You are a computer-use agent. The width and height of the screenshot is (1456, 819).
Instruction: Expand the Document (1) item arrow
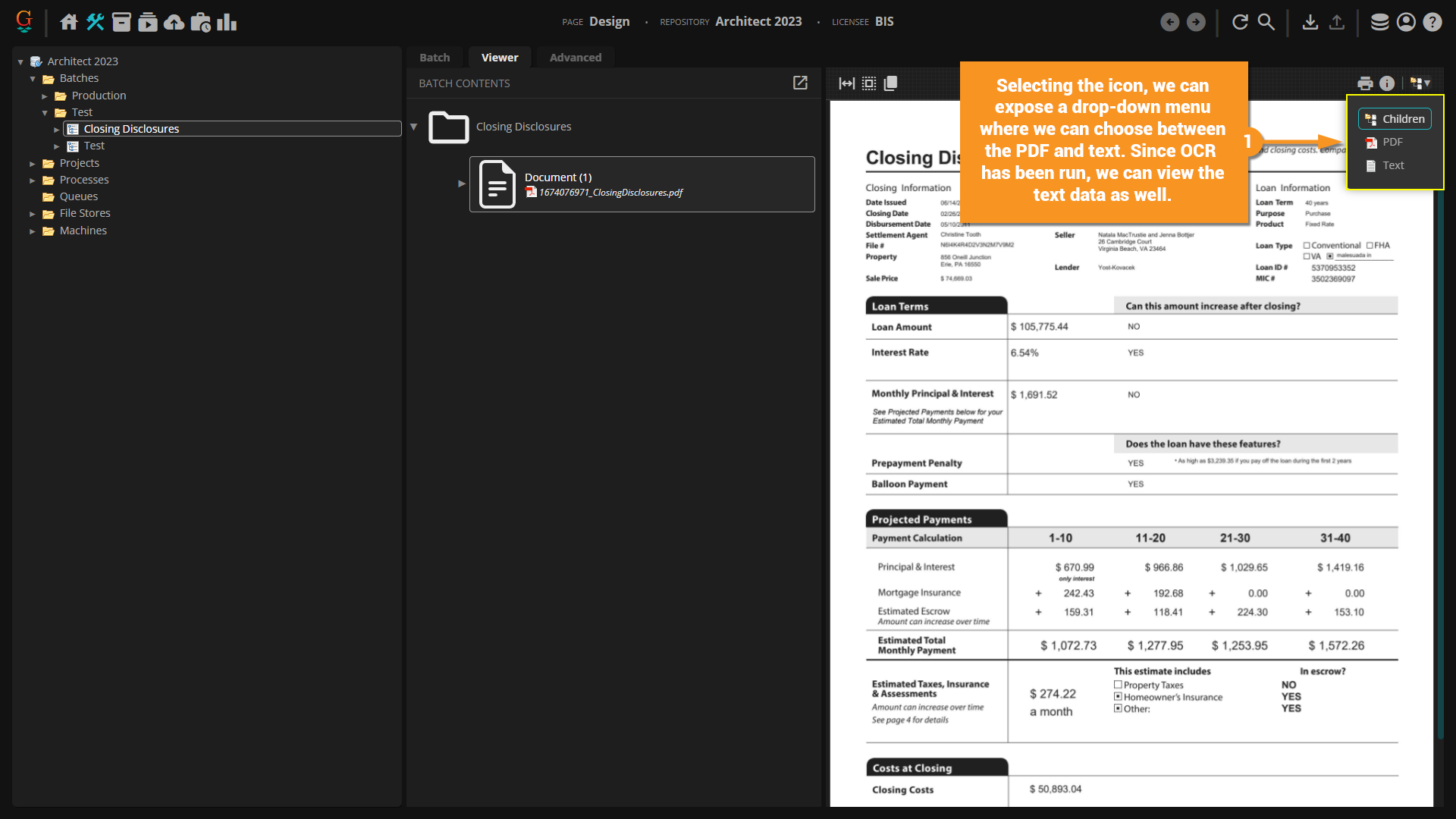[x=461, y=184]
